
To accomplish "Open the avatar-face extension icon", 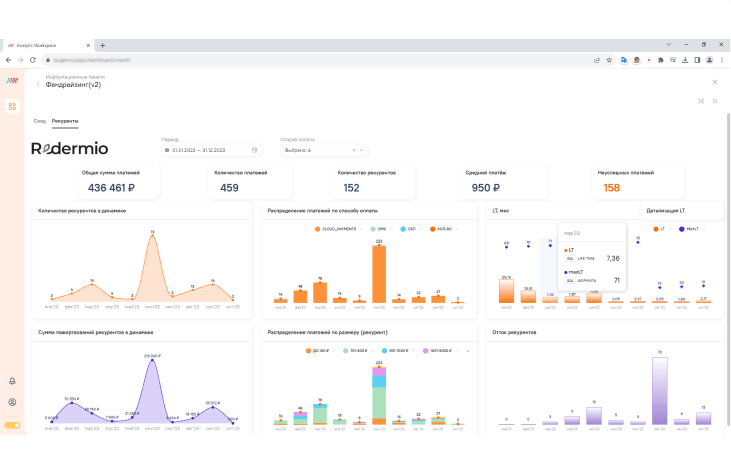I will click(636, 60).
